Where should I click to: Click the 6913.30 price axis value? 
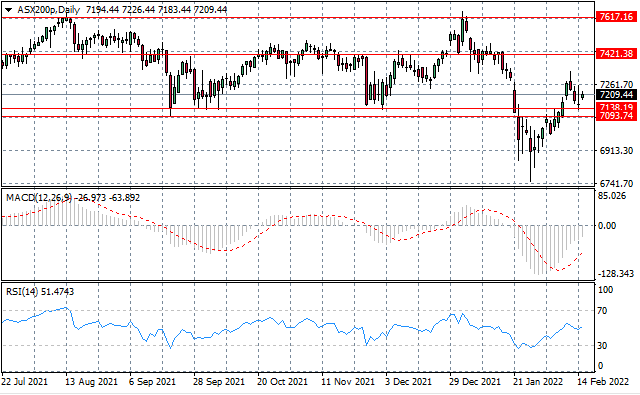616,151
